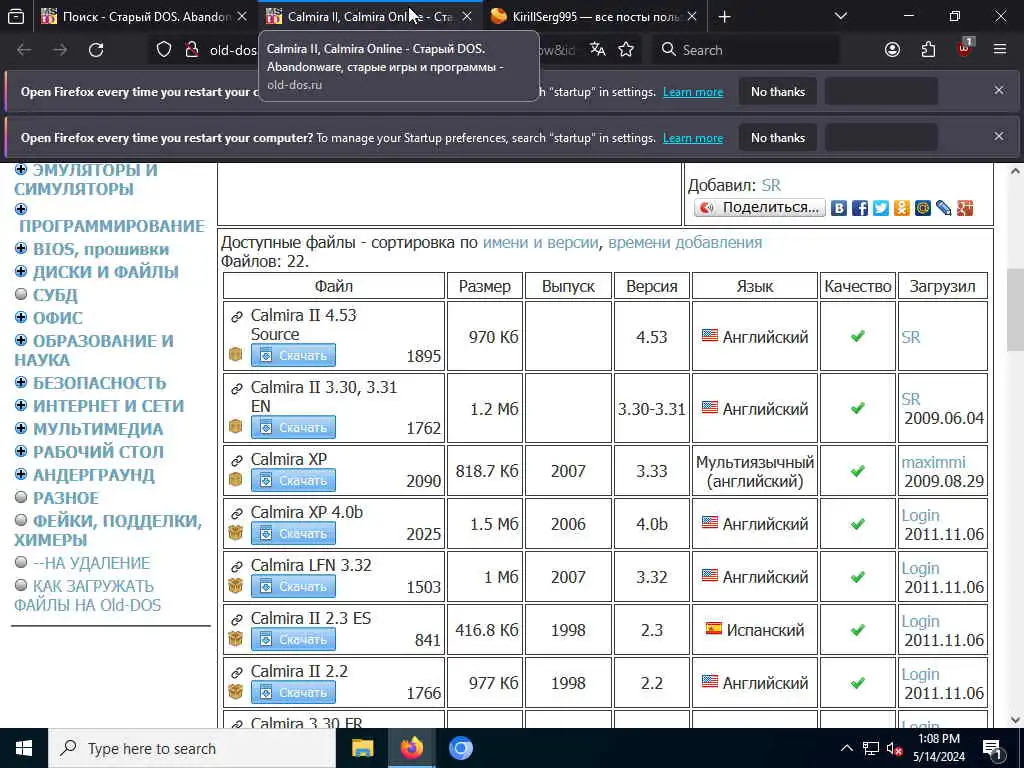
Task: Expand the МУЛЬТИМЕДИА category
Action: click(21, 428)
